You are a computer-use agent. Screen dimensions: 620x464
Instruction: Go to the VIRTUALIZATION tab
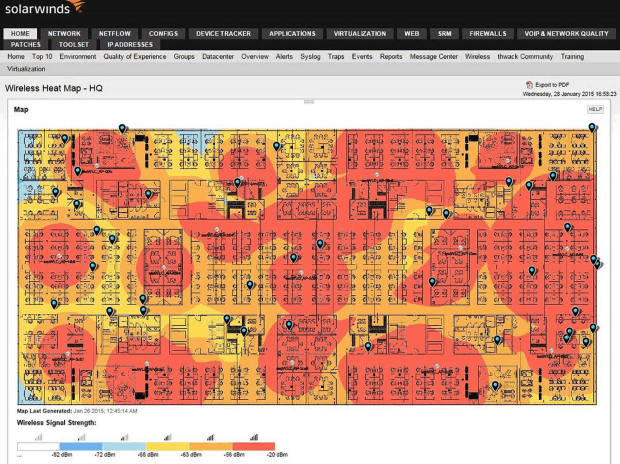click(359, 33)
